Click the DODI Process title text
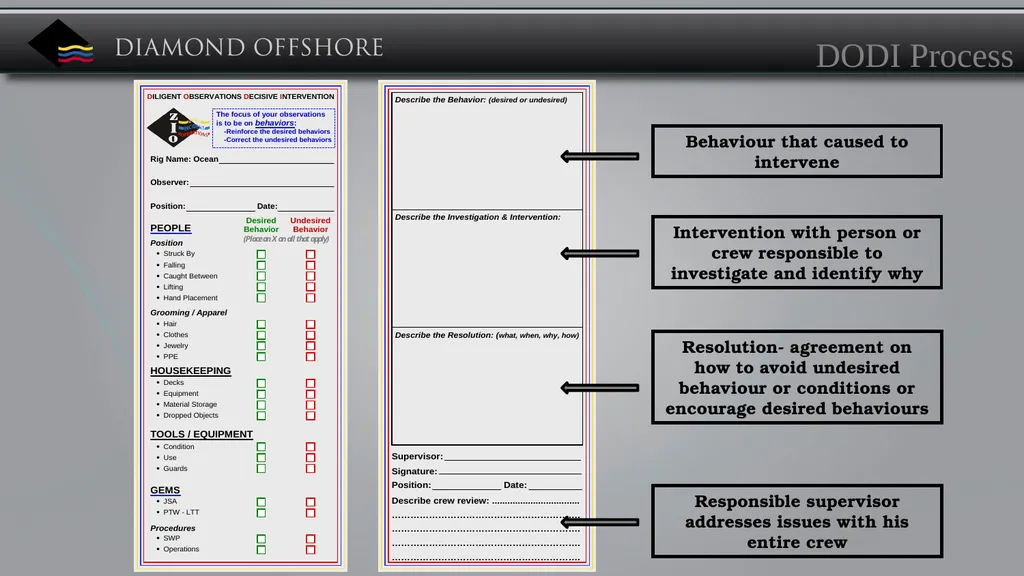The image size is (1024, 576). tap(914, 56)
